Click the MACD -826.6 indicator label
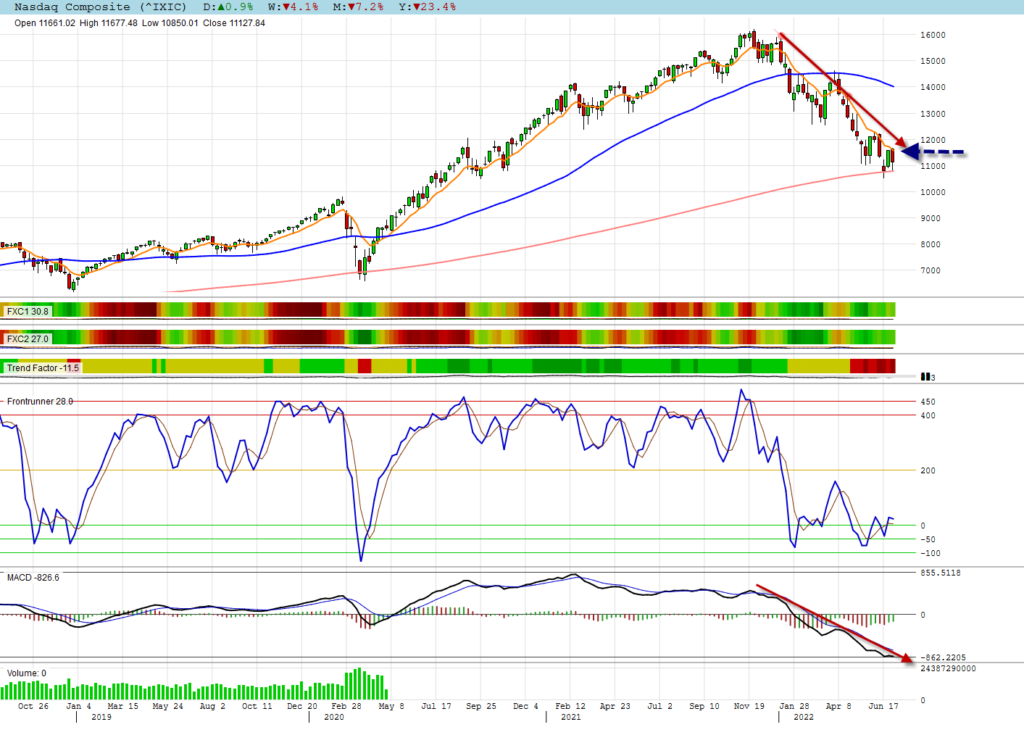1024x735 pixels. [x=33, y=578]
